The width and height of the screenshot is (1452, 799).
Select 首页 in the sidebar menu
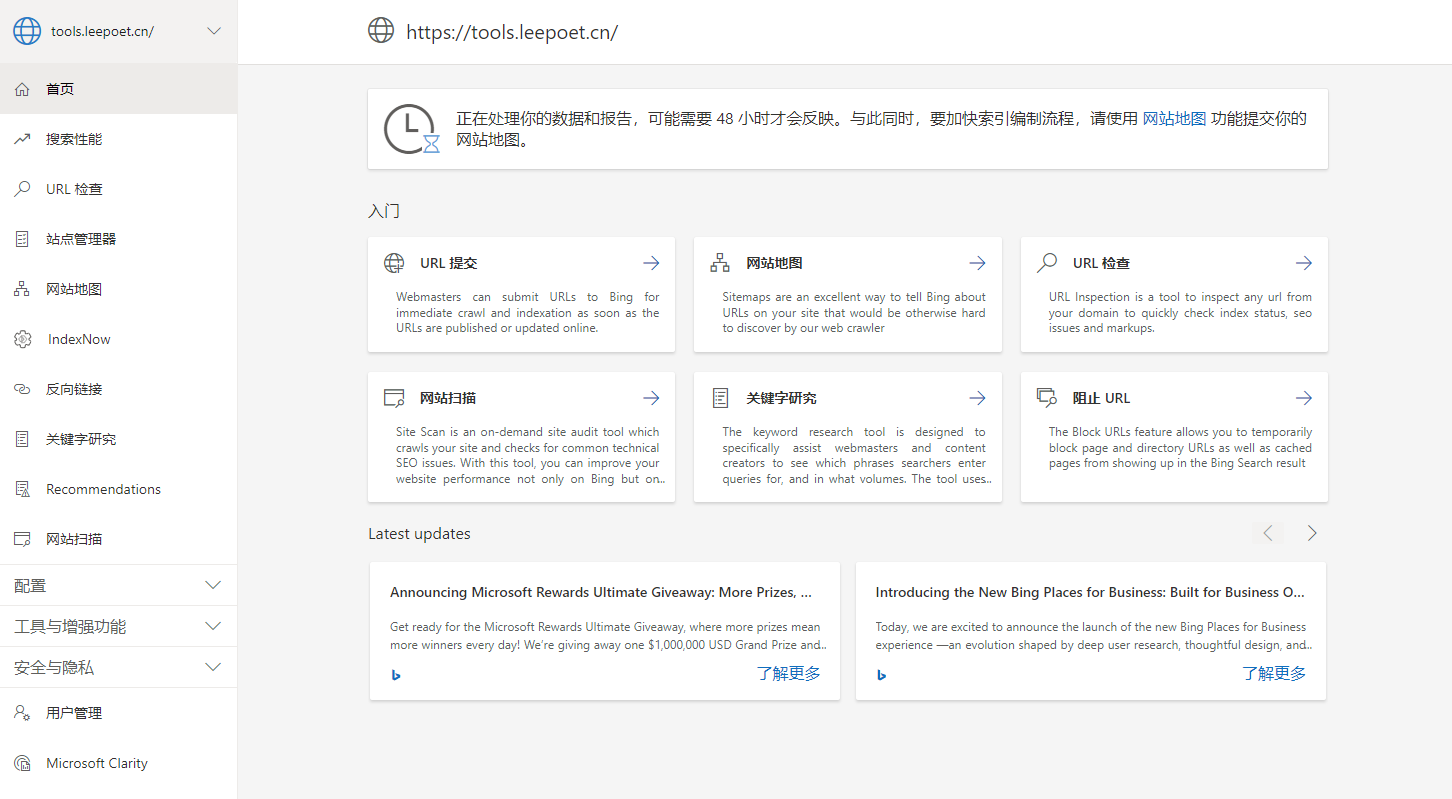coord(60,89)
